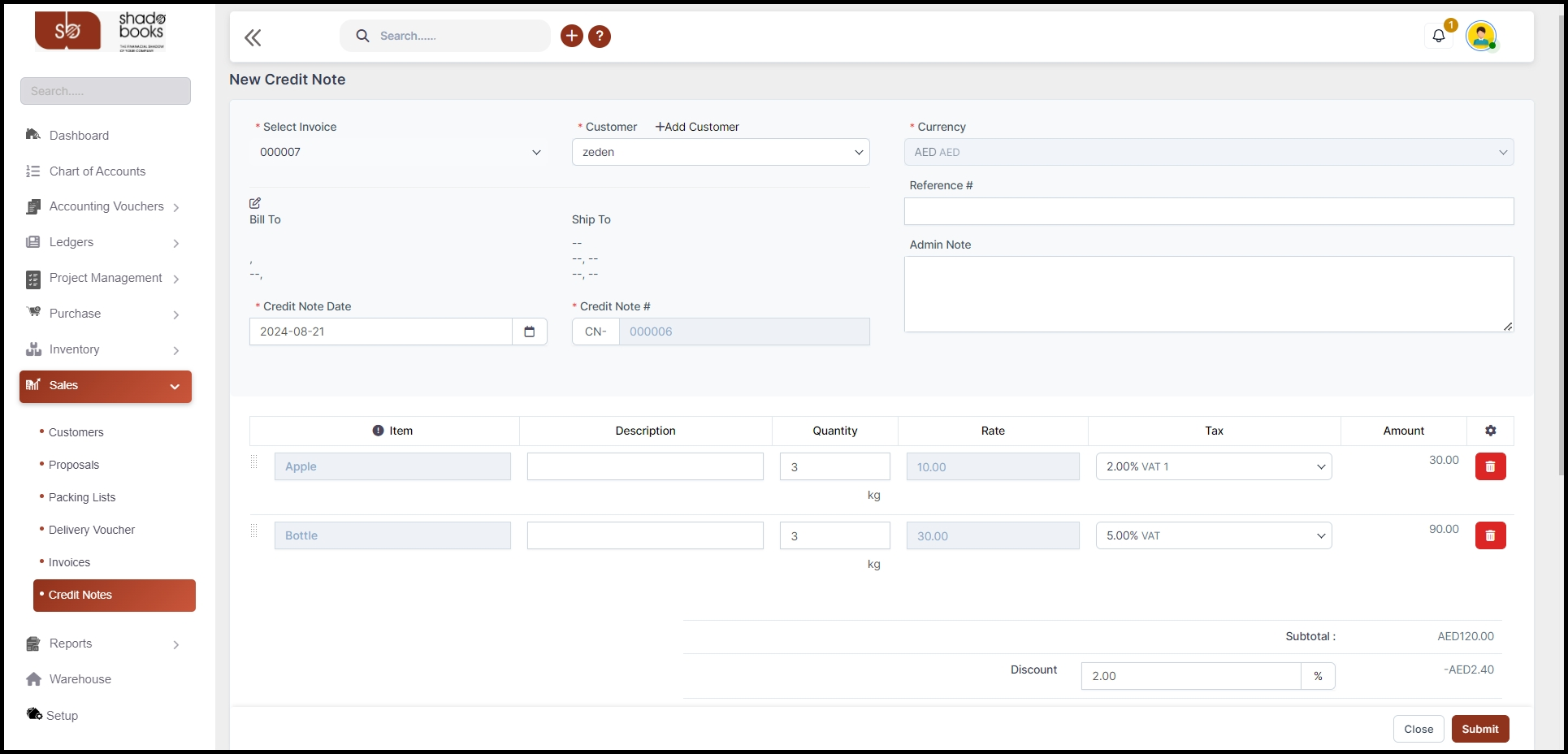
Task: Click drag handle of Bottle row
Action: [254, 531]
